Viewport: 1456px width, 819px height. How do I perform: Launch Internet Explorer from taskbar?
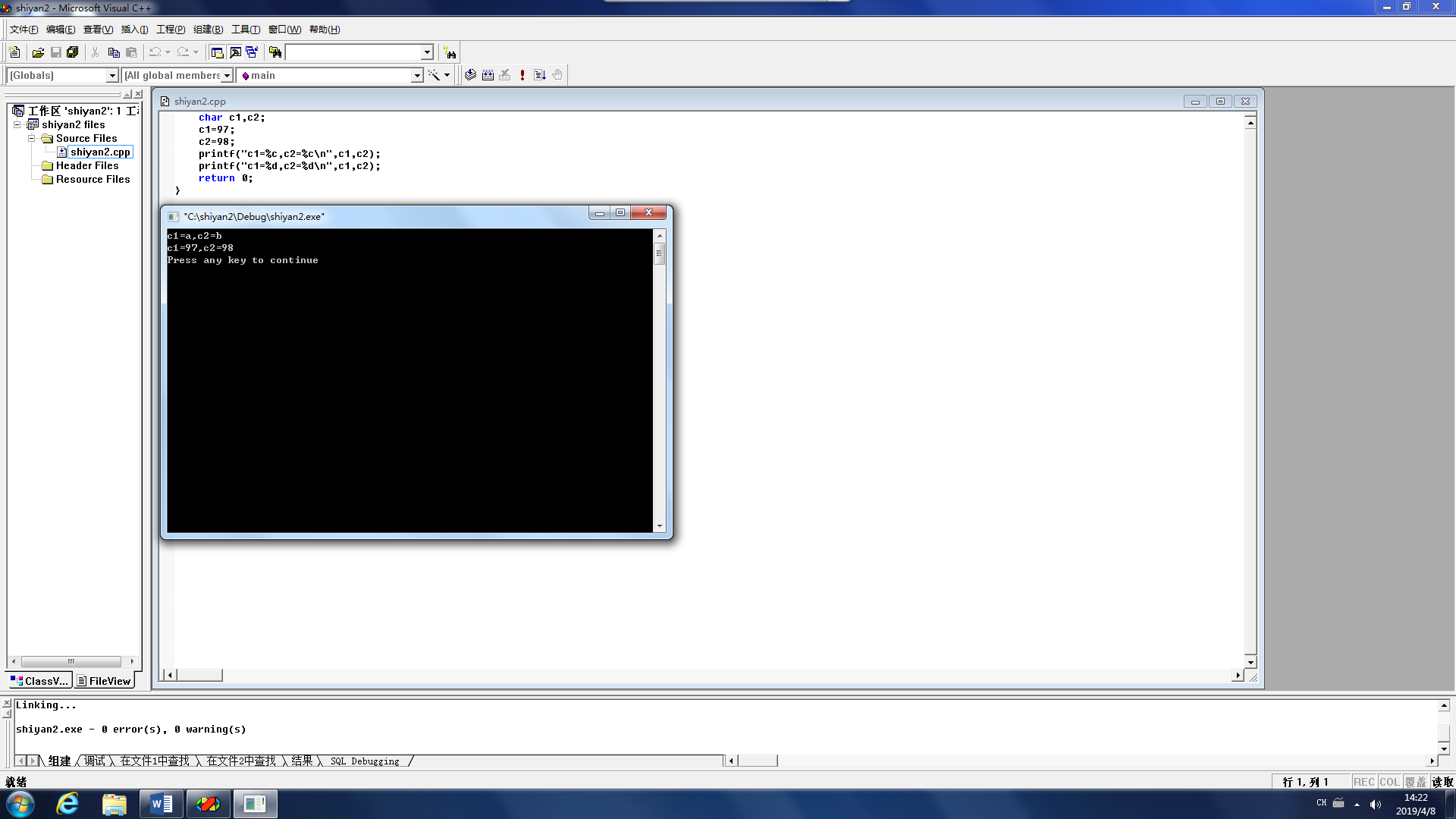(67, 804)
